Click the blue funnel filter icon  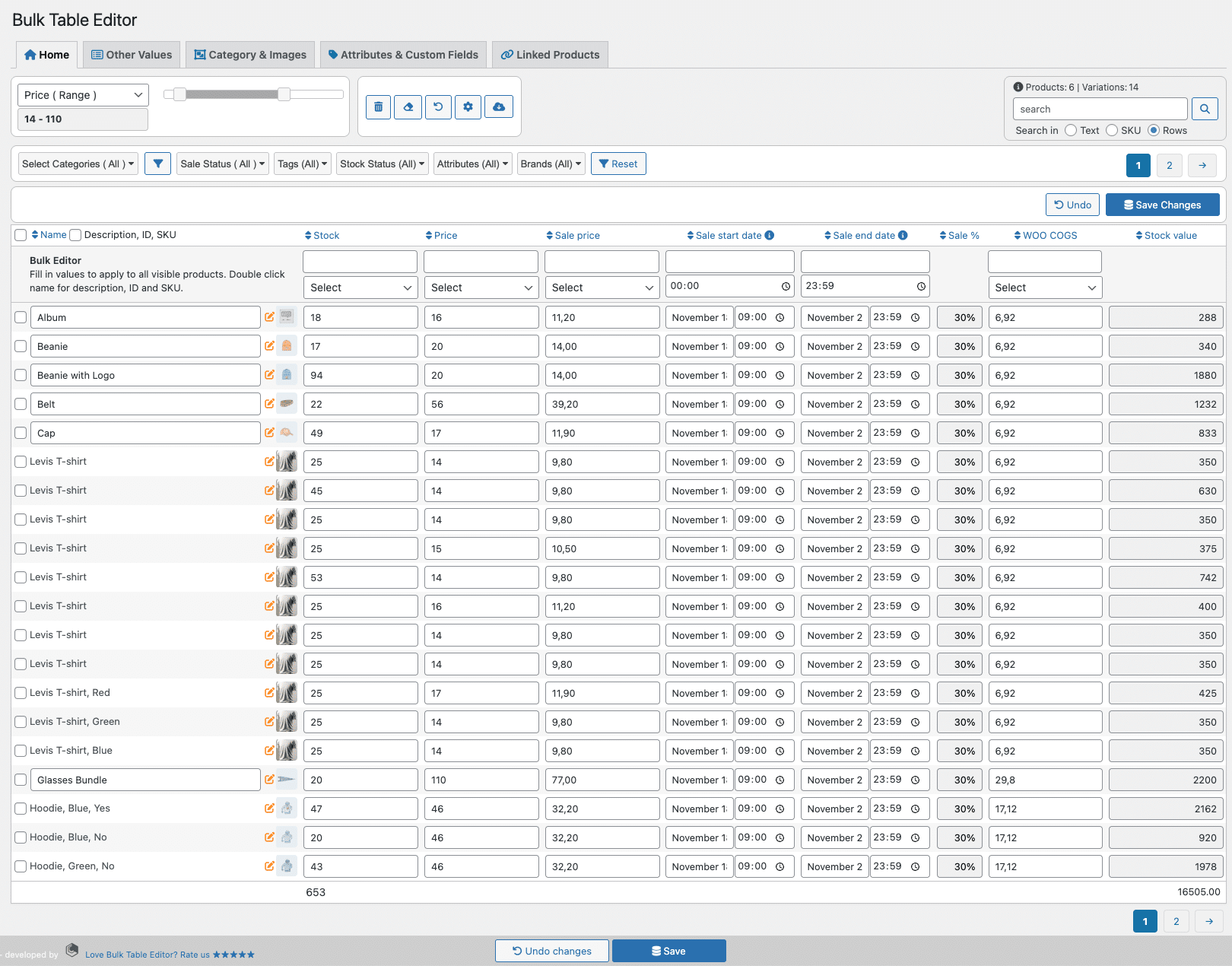point(157,164)
